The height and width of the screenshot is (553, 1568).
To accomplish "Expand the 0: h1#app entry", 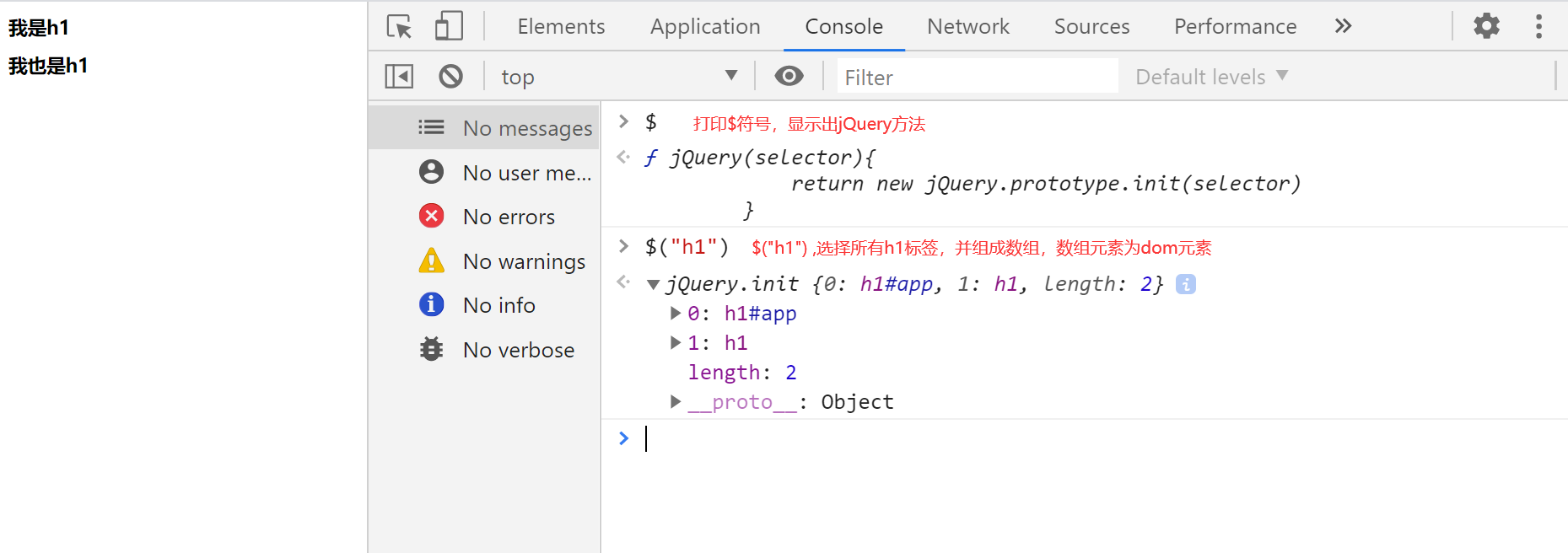I will pyautogui.click(x=675, y=314).
